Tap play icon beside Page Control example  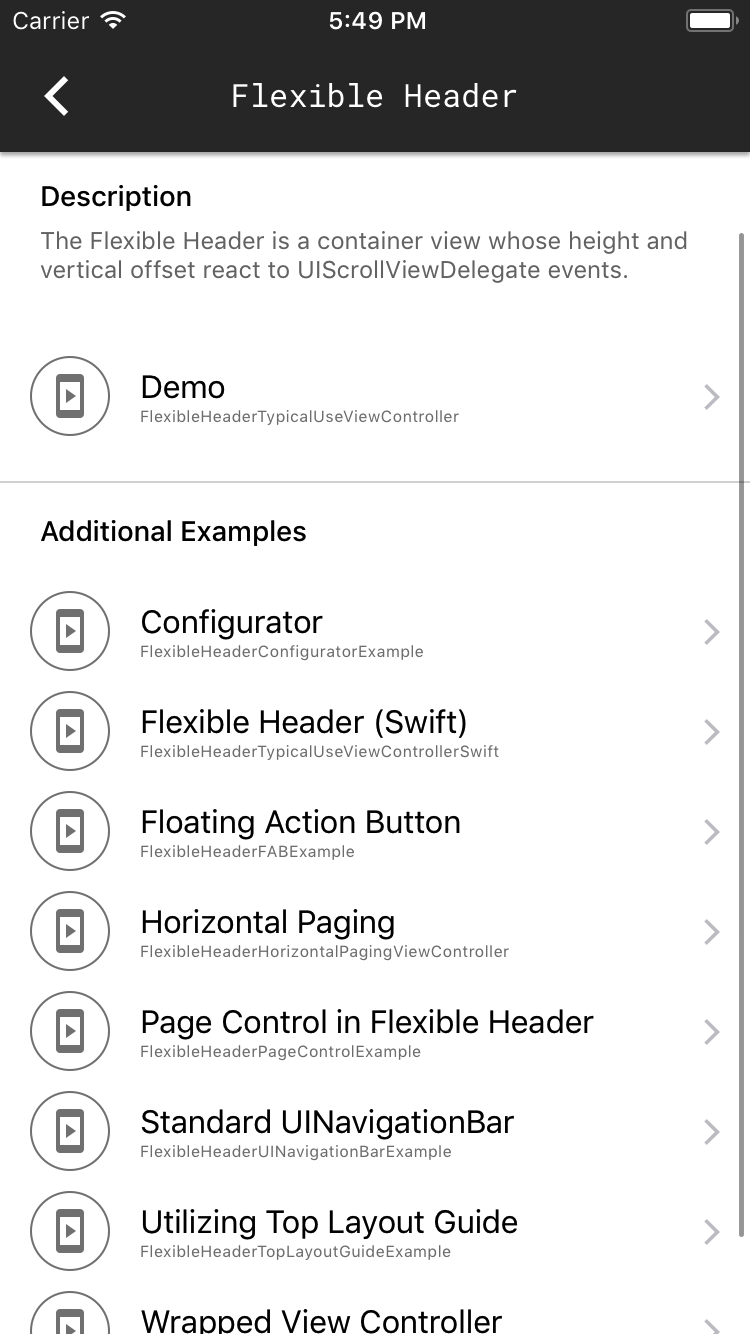(x=70, y=1031)
